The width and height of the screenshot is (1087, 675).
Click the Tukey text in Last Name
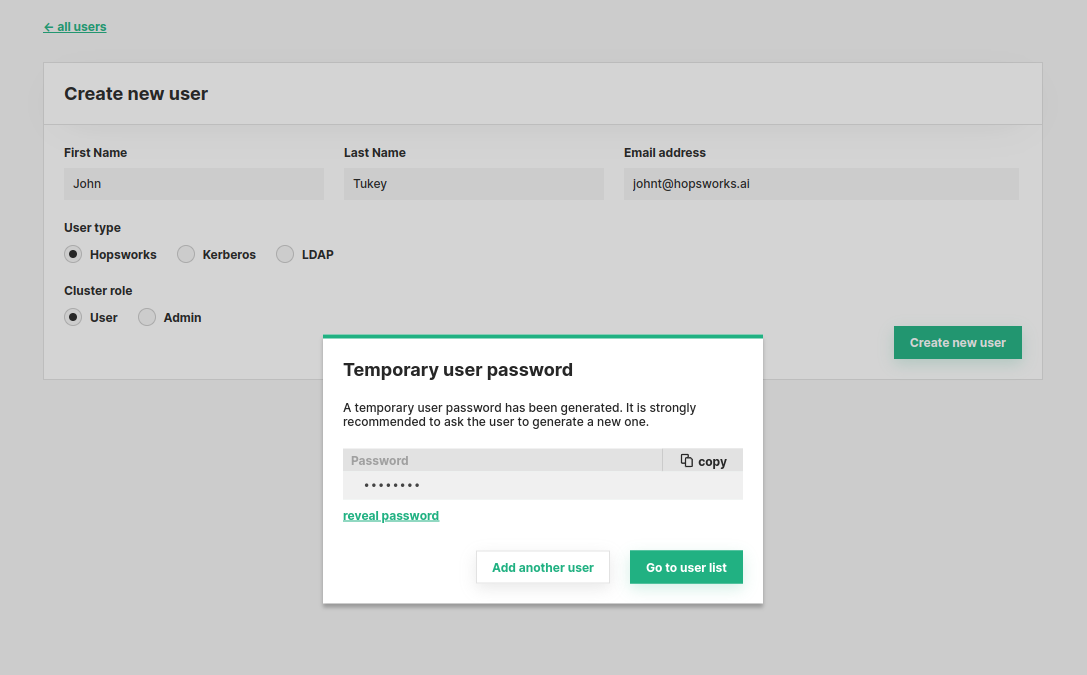pyautogui.click(x=370, y=184)
